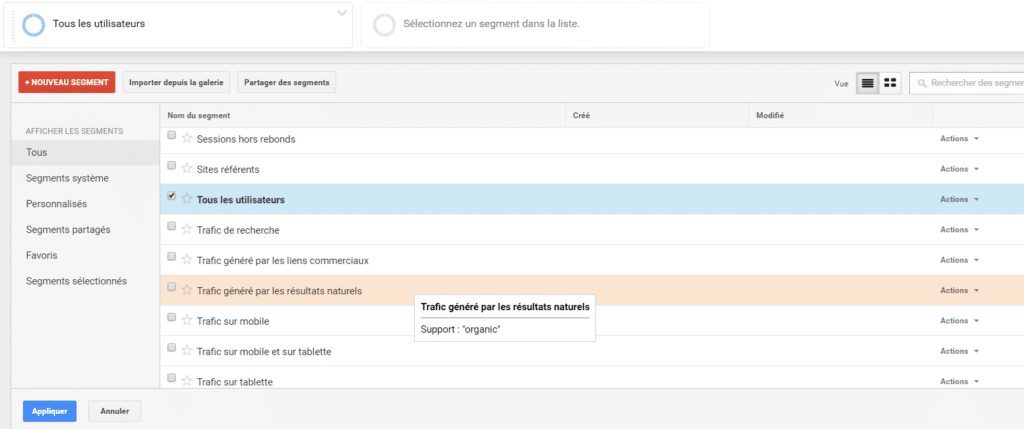1024x429 pixels.
Task: Switch to grid view icon
Action: (x=889, y=83)
